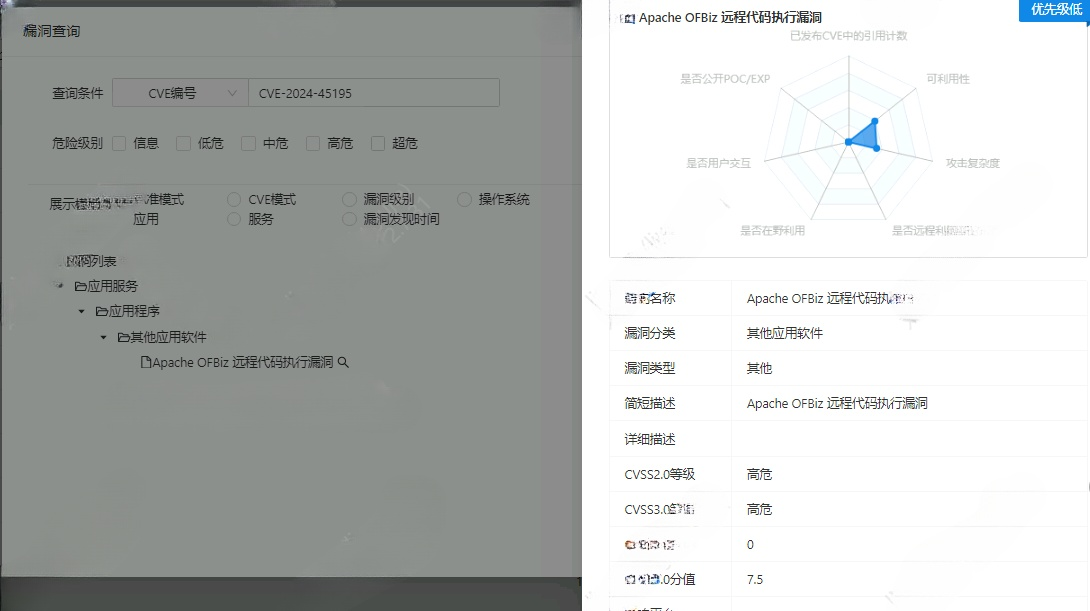Enable the 高危 severity filter
The height and width of the screenshot is (611, 1090).
[312, 143]
